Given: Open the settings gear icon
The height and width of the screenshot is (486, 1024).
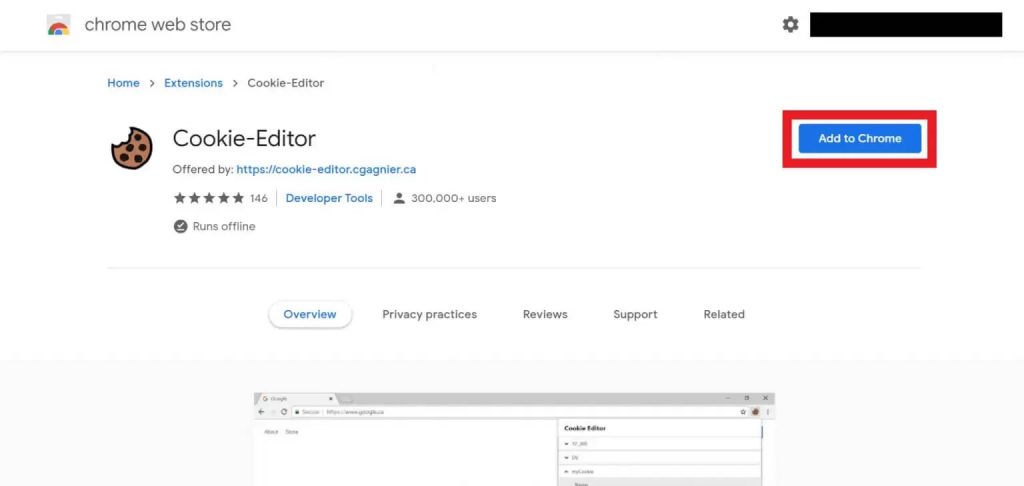Looking at the screenshot, I should [x=790, y=25].
